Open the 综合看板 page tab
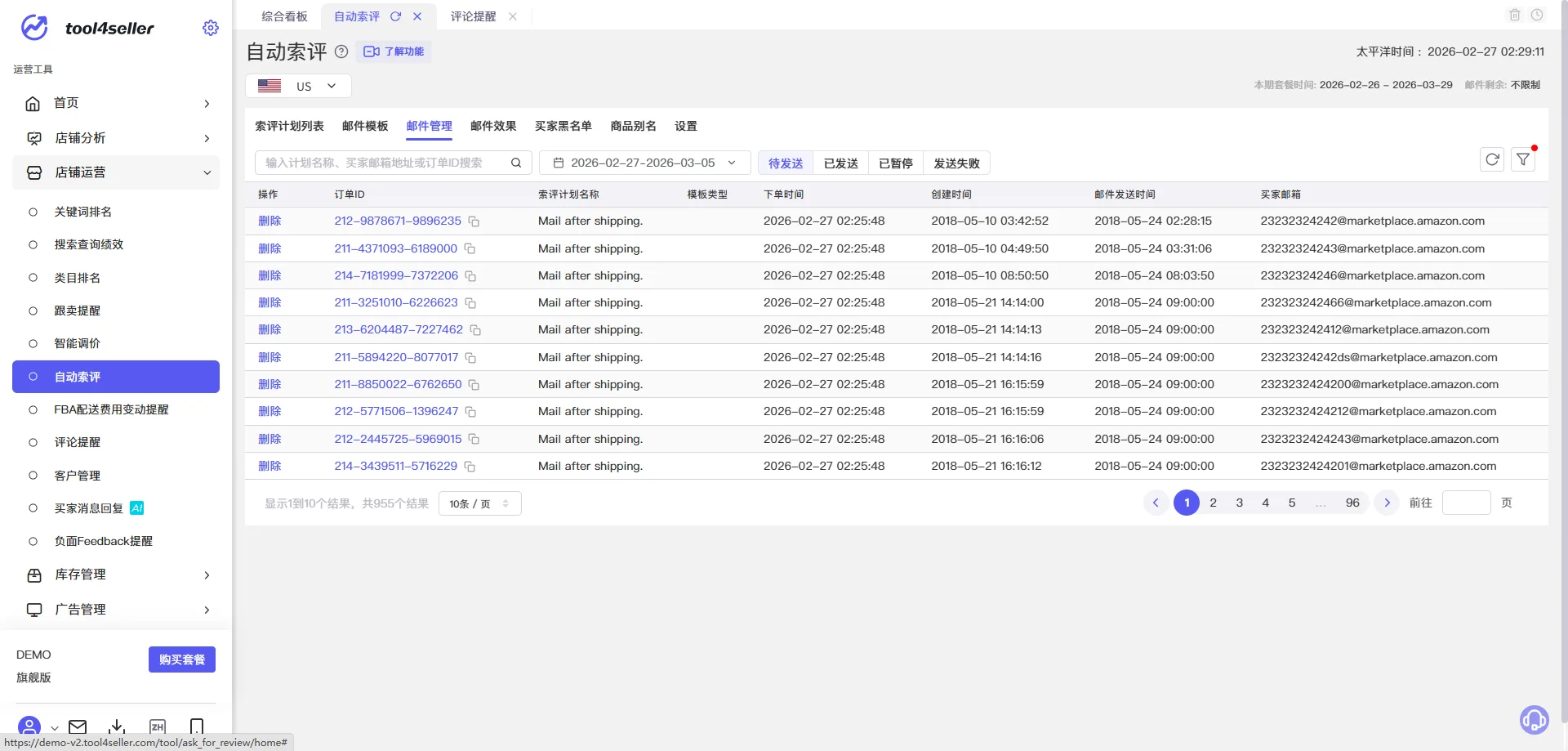This screenshot has height=751, width=1568. (x=284, y=16)
